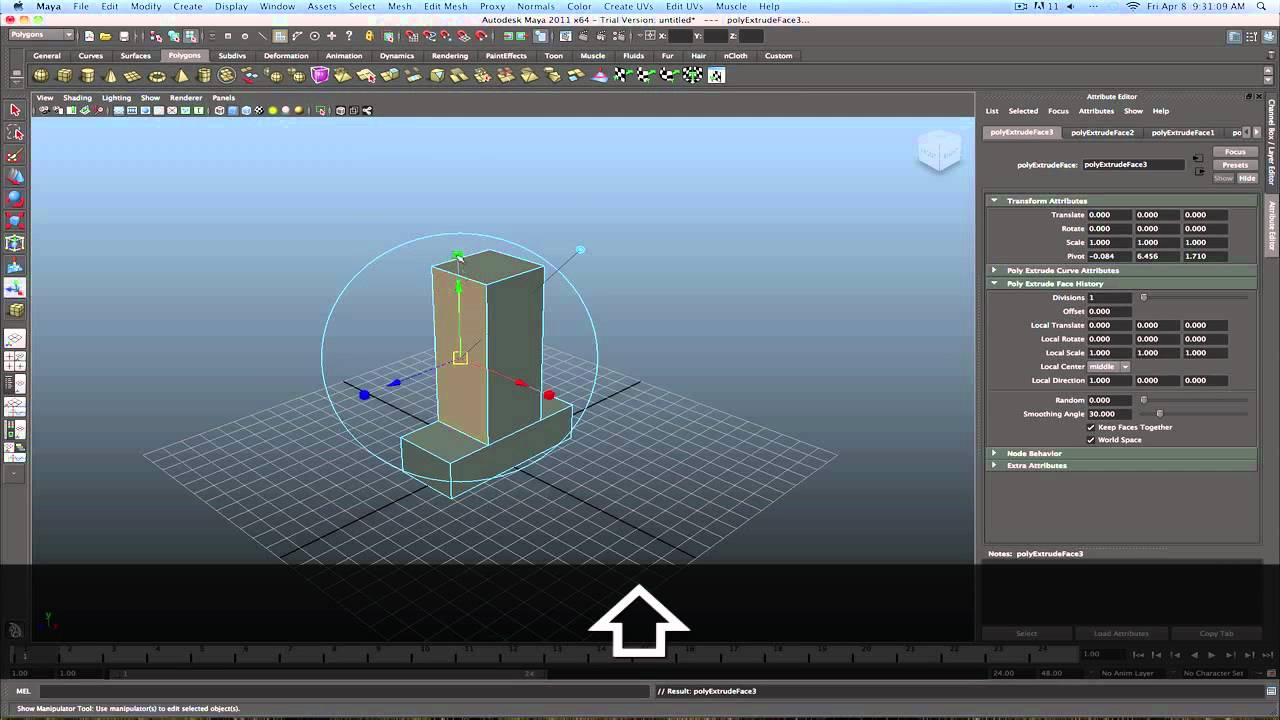Open scene folder icon in status line
Image resolution: width=1280 pixels, height=720 pixels.
tap(105, 36)
